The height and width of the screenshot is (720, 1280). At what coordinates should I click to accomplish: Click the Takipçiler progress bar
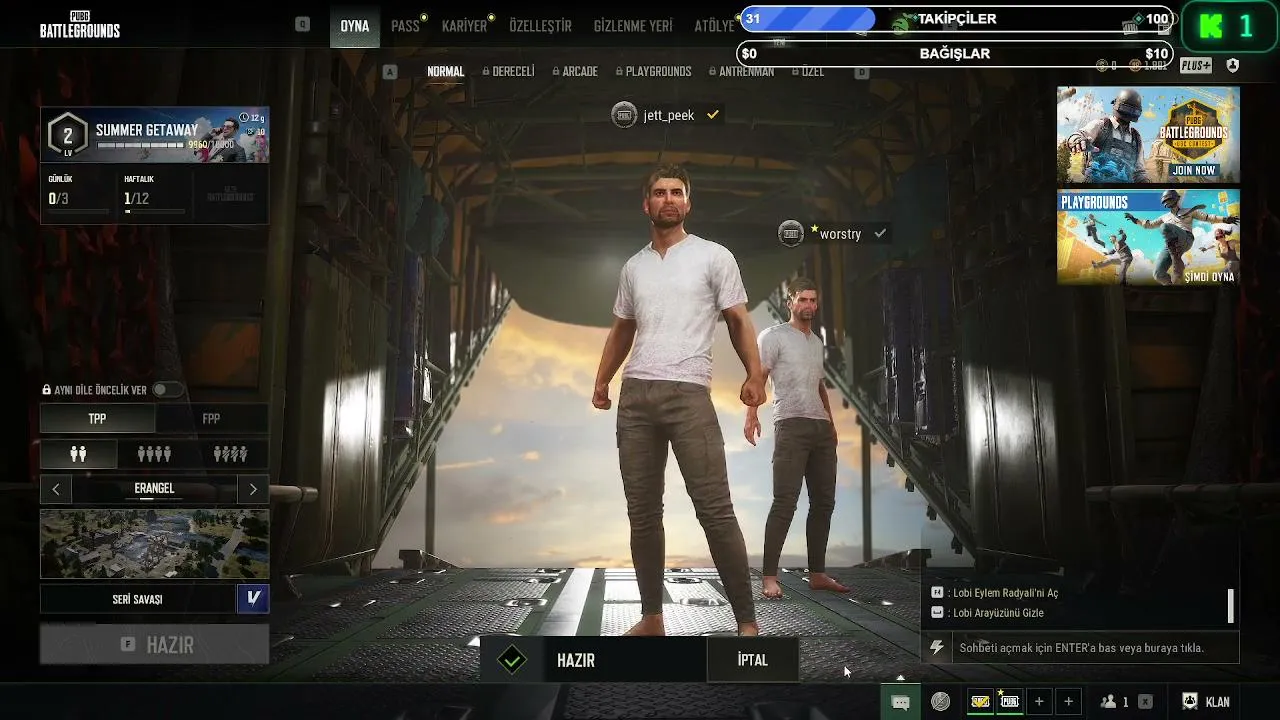957,19
